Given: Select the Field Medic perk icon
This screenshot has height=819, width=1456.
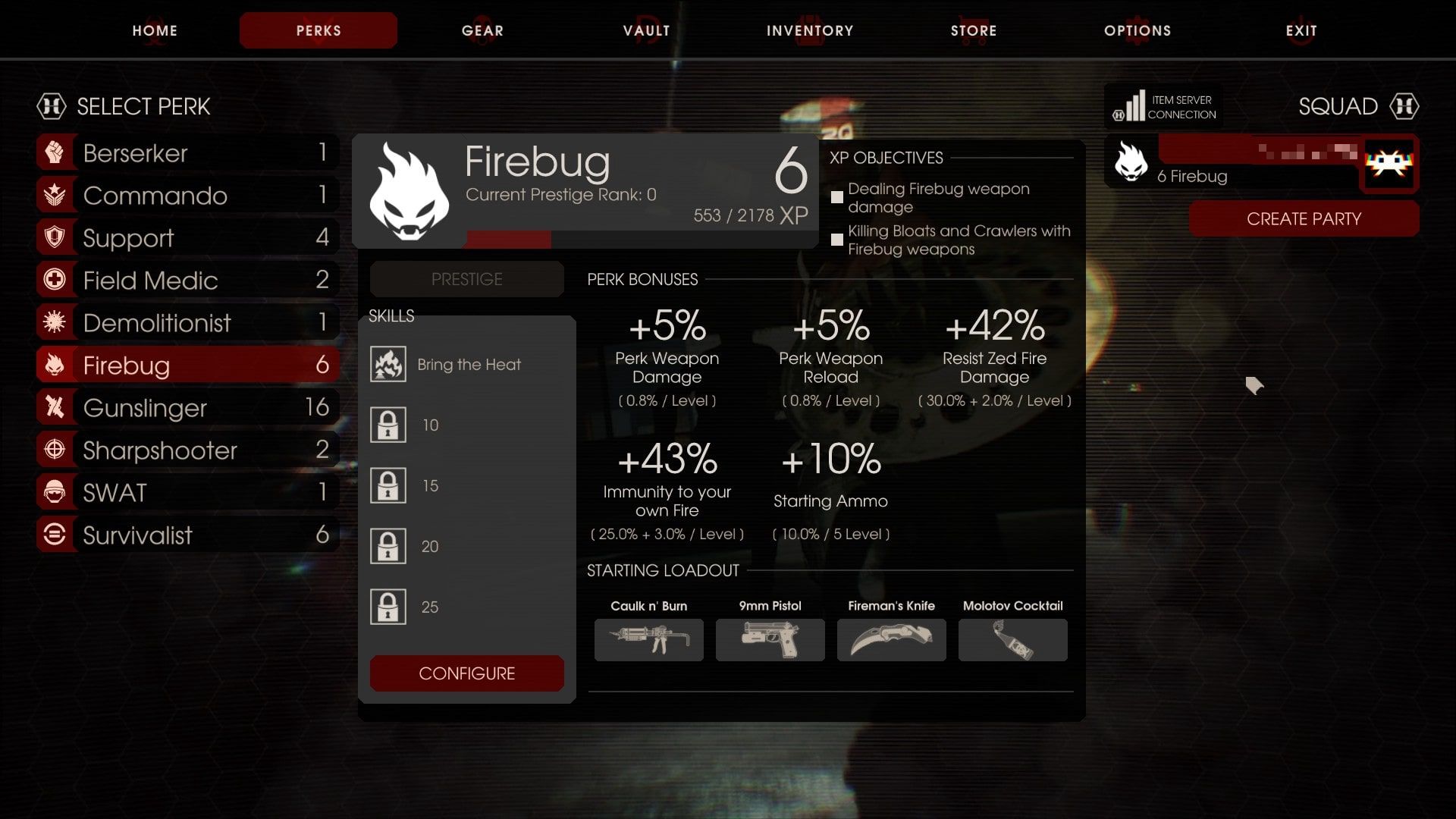Looking at the screenshot, I should click(x=54, y=280).
